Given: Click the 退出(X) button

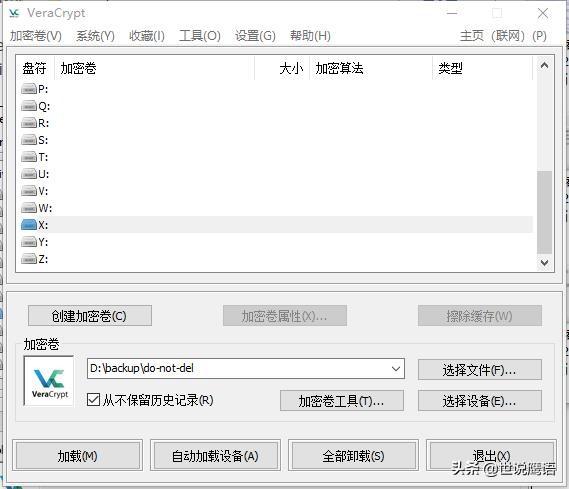Looking at the screenshot, I should point(491,455).
